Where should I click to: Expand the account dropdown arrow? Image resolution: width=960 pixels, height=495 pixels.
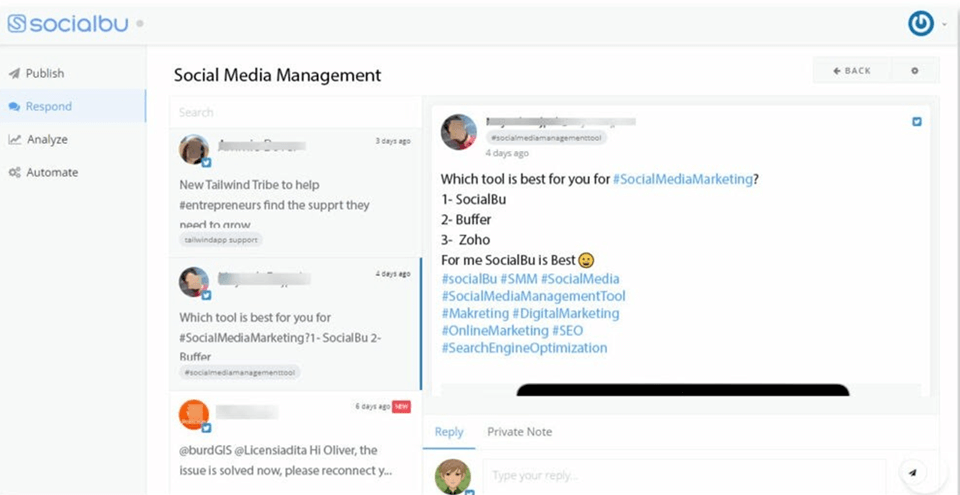(943, 25)
